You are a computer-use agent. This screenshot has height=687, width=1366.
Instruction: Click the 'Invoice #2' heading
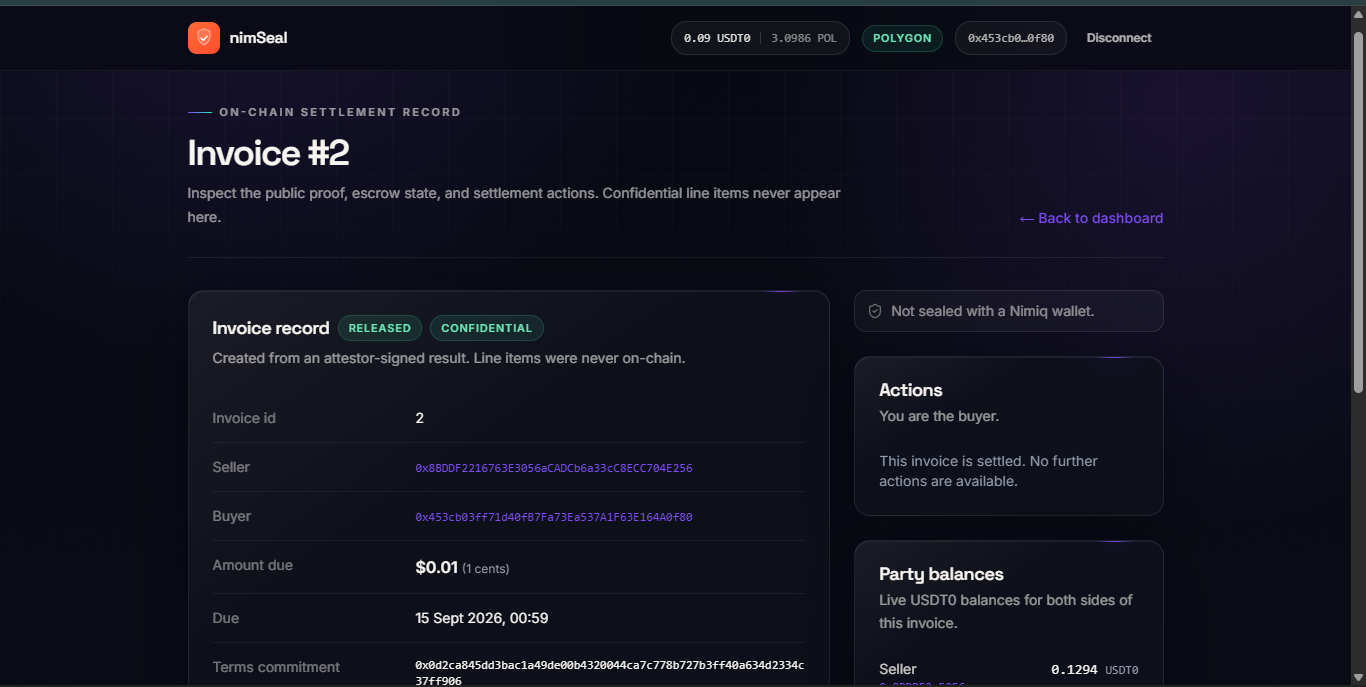tap(268, 153)
